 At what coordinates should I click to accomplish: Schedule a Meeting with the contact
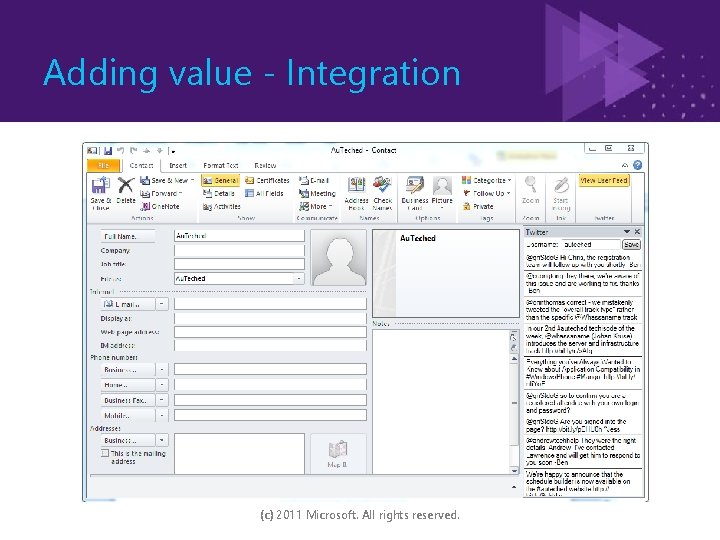coord(317,193)
